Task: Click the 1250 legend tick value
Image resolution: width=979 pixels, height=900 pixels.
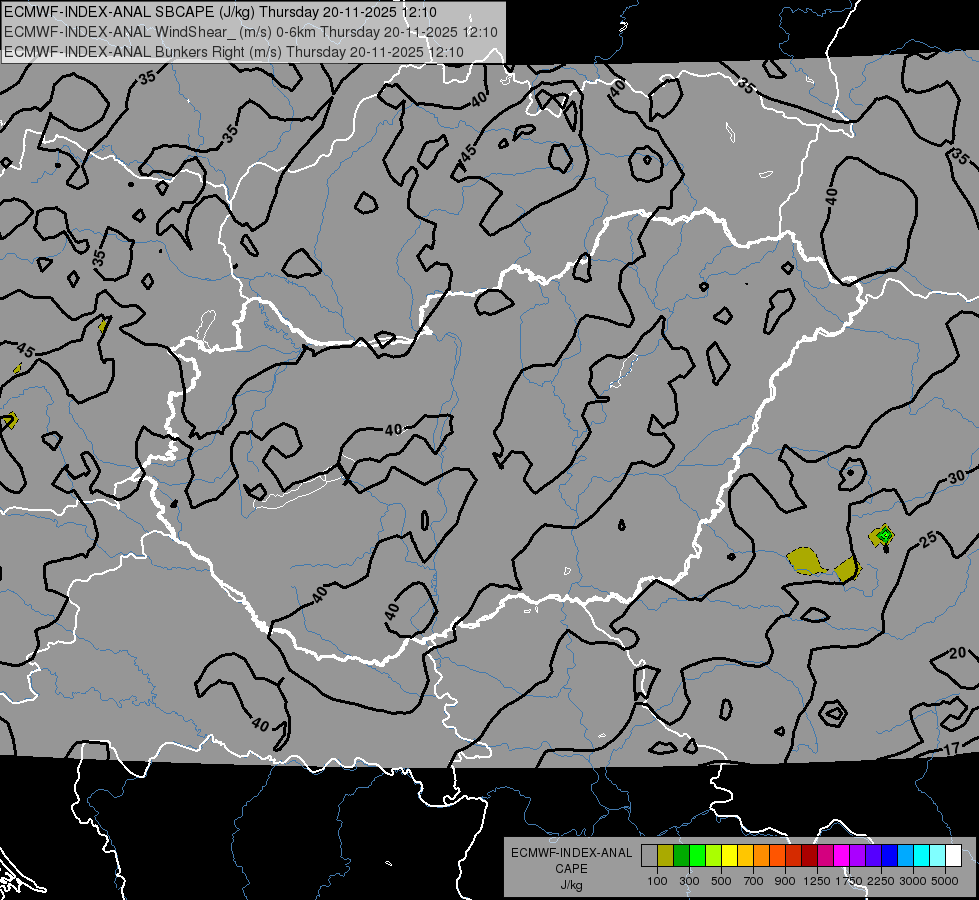Action: (x=817, y=881)
